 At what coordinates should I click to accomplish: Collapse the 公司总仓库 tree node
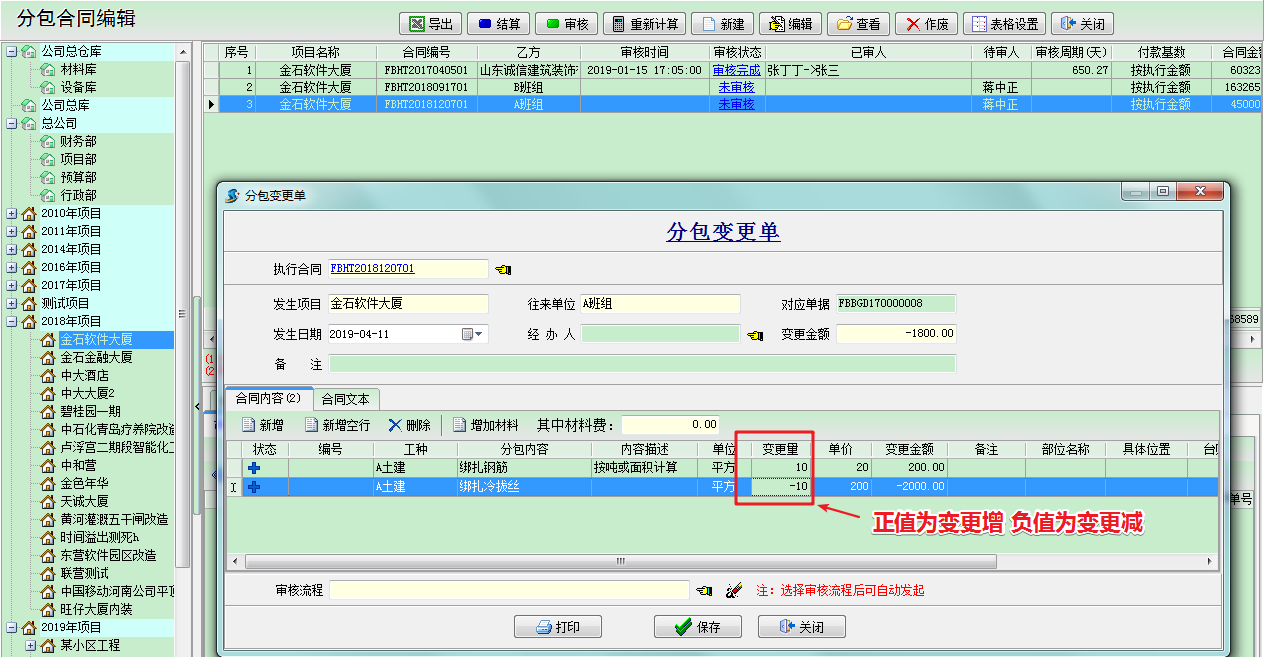pos(12,51)
